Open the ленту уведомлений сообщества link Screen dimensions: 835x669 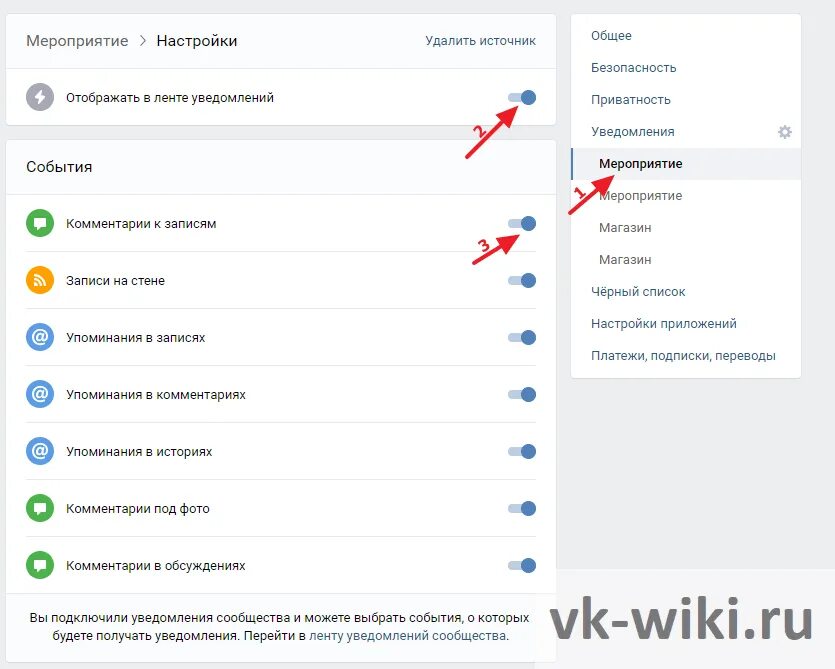tap(408, 635)
